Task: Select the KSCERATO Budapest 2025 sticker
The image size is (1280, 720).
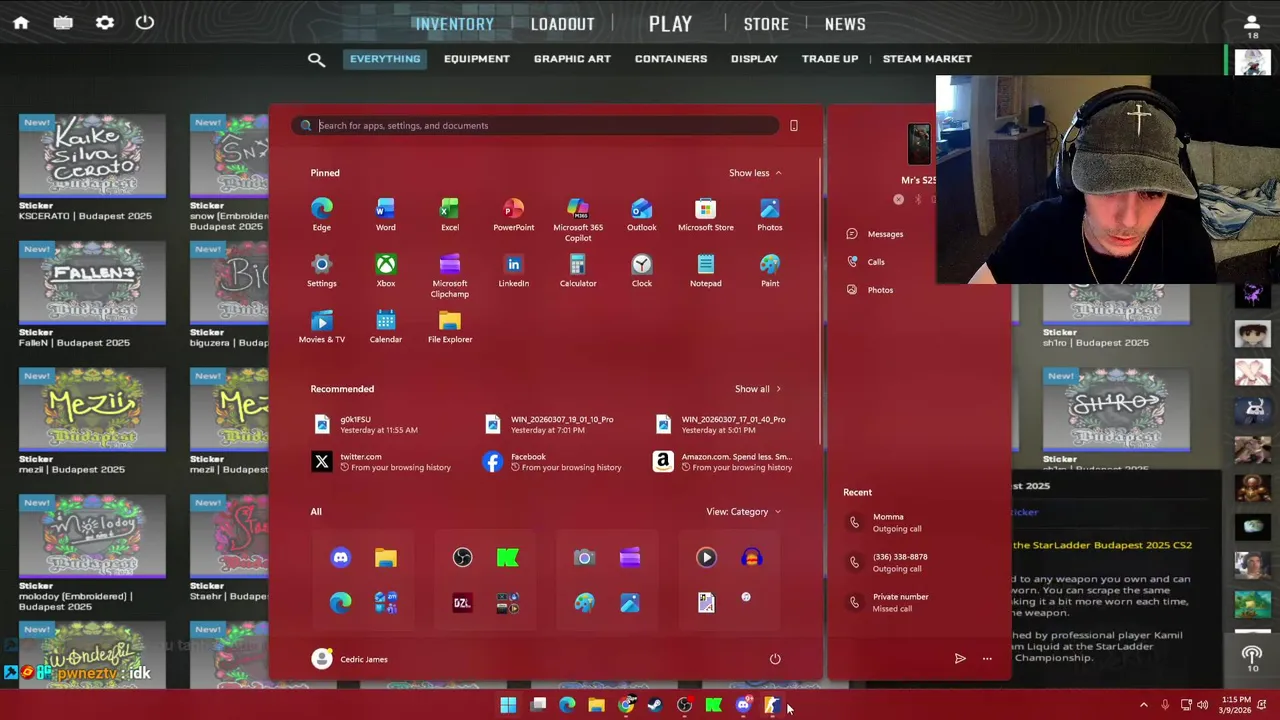Action: click(x=92, y=167)
